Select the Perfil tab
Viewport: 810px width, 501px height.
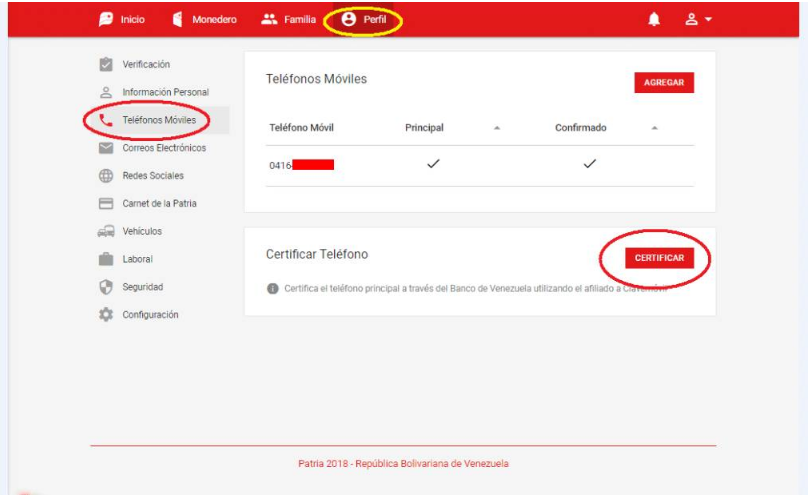364,19
